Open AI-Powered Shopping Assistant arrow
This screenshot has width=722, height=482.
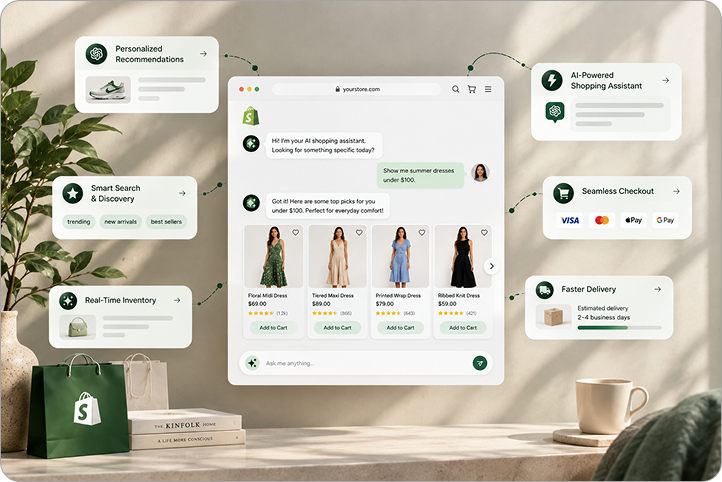665,81
